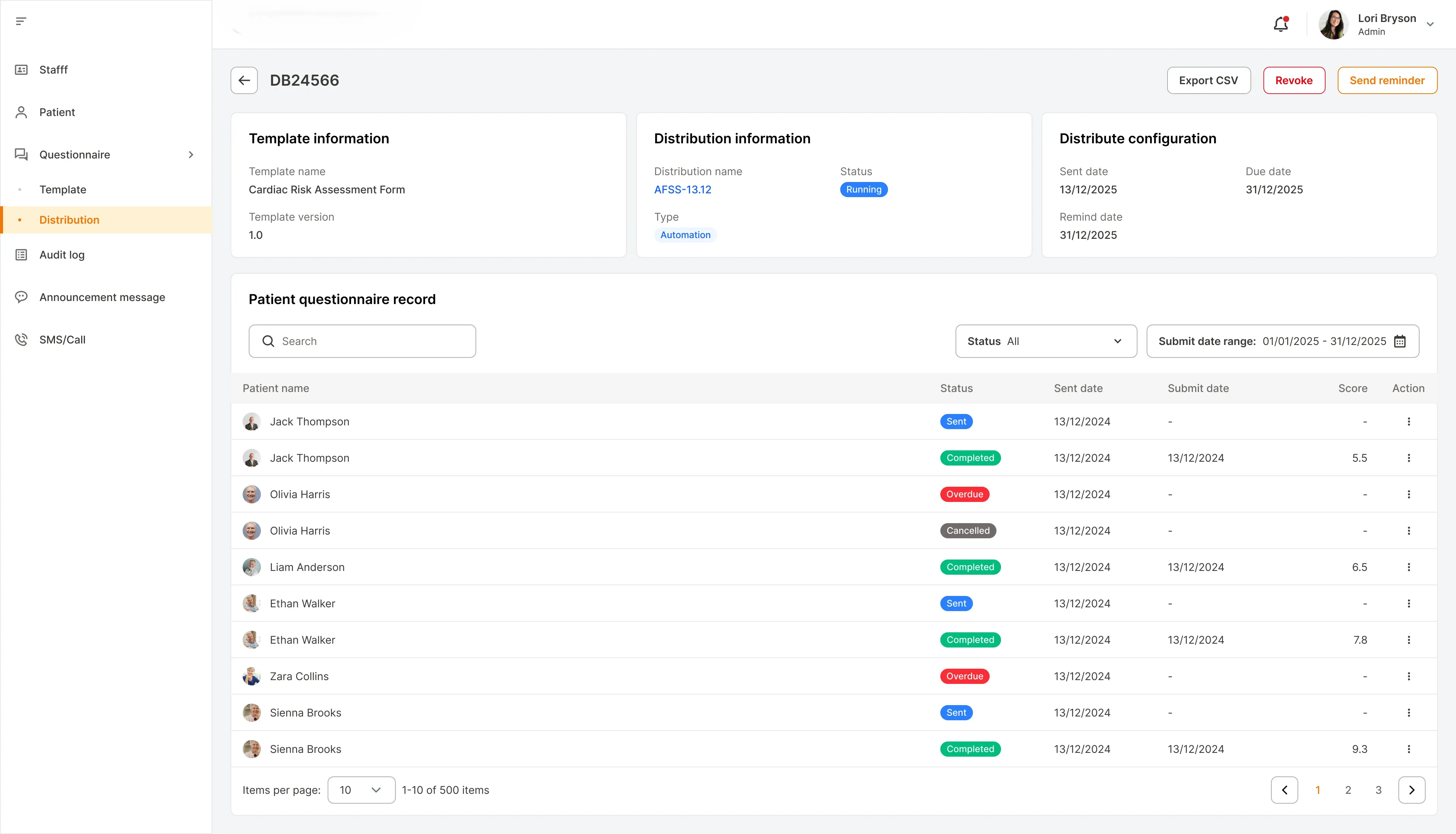The image size is (1456, 834).
Task: Click the Questionnaire chat icon
Action: click(x=21, y=155)
